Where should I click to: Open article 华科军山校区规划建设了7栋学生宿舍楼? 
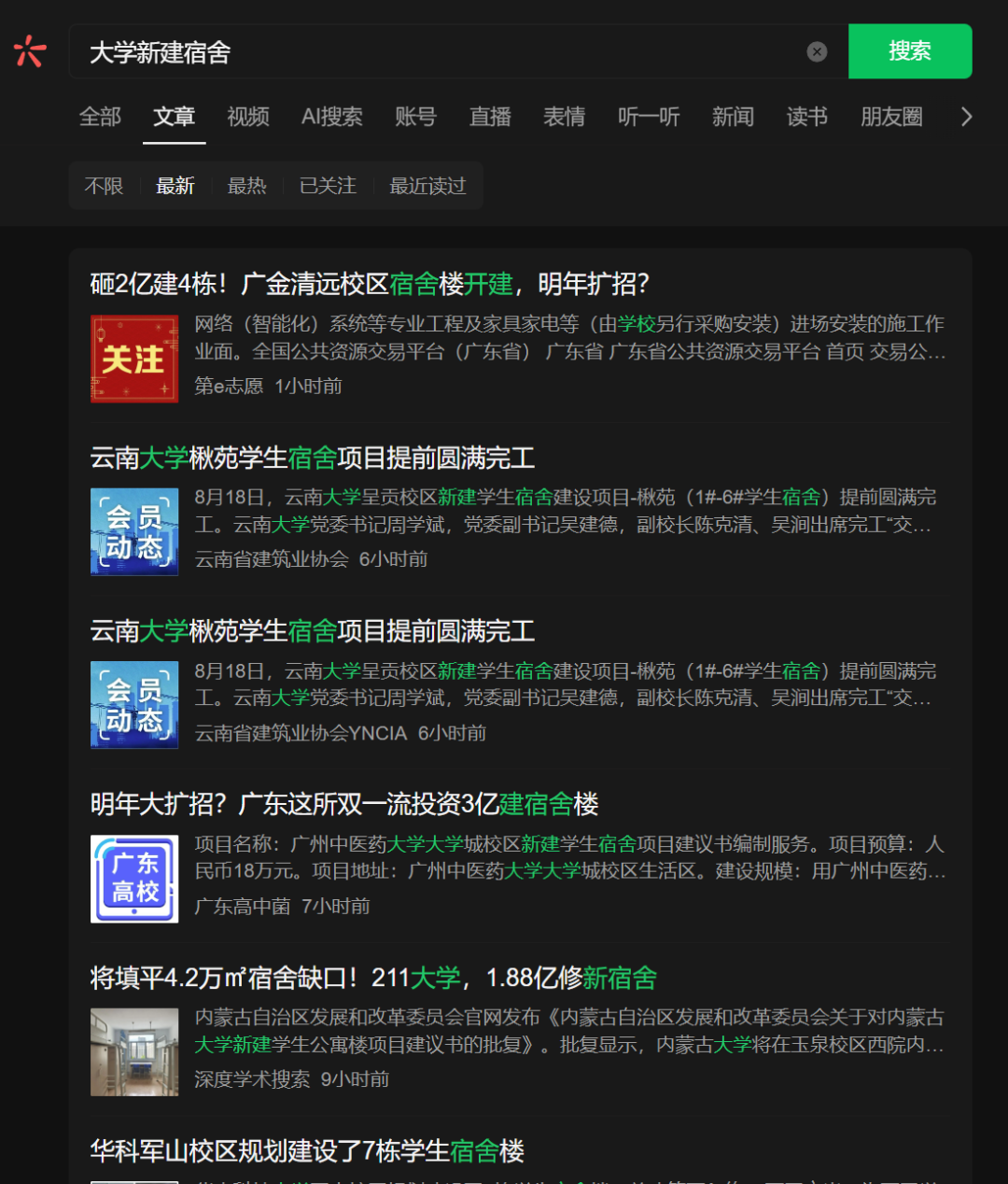pyautogui.click(x=307, y=1151)
